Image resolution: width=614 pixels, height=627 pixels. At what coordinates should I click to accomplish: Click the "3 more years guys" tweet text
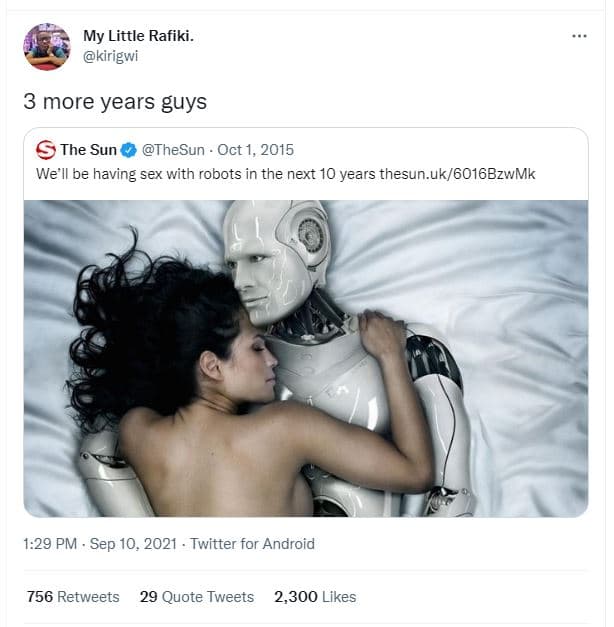point(116,102)
